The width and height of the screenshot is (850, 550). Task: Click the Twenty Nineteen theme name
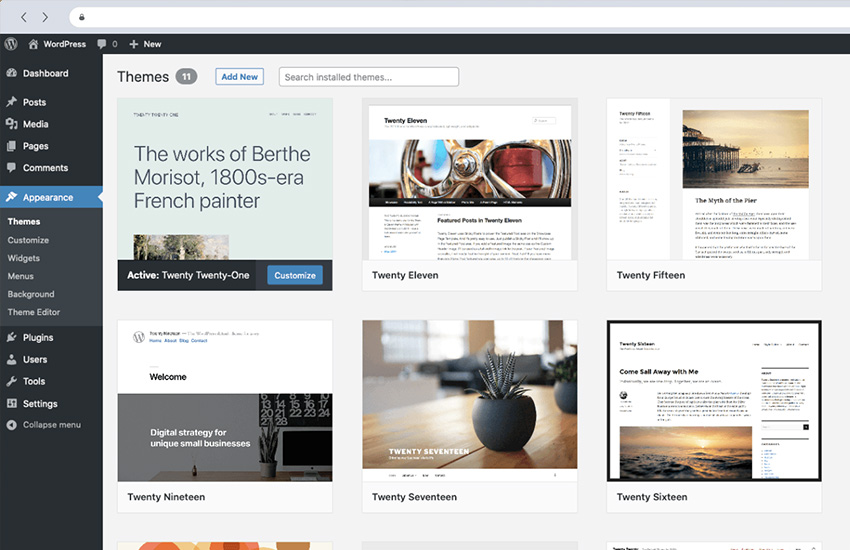(x=166, y=497)
